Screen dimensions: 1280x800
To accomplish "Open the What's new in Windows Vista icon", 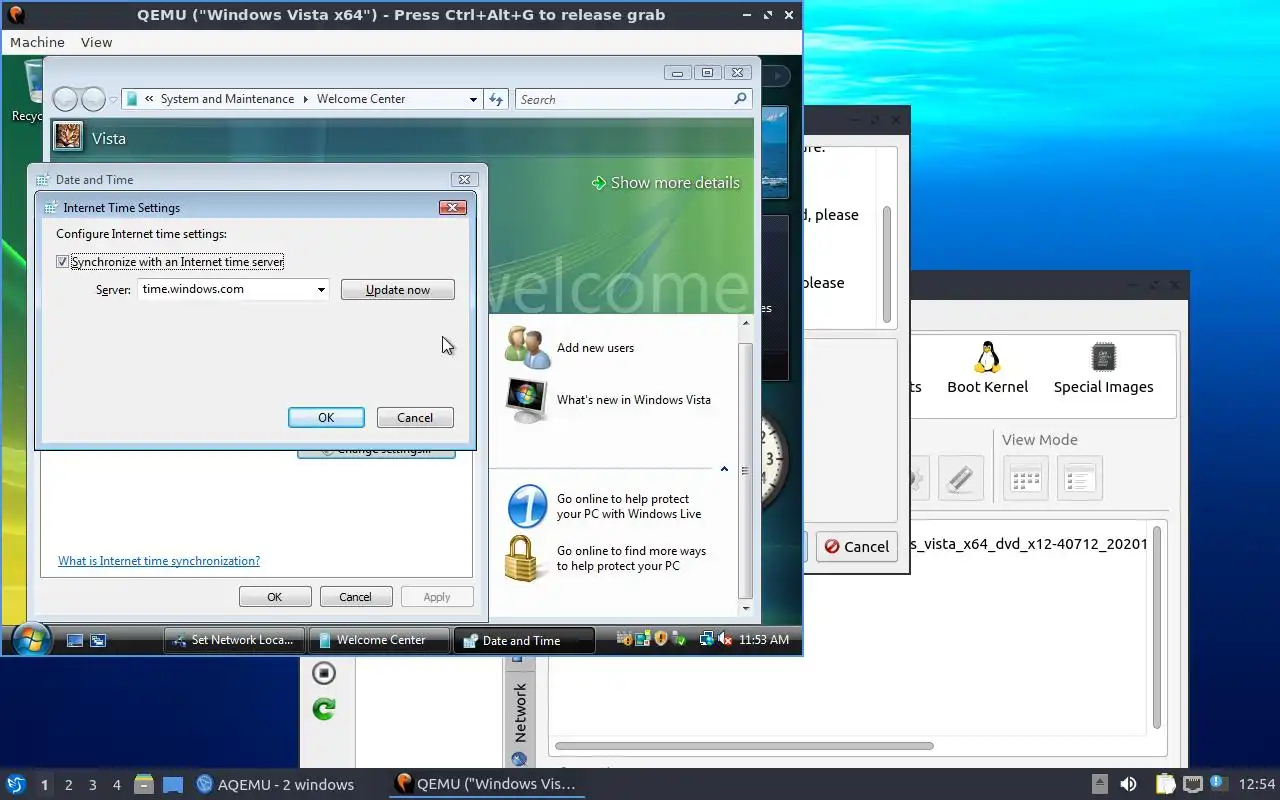I will click(527, 399).
